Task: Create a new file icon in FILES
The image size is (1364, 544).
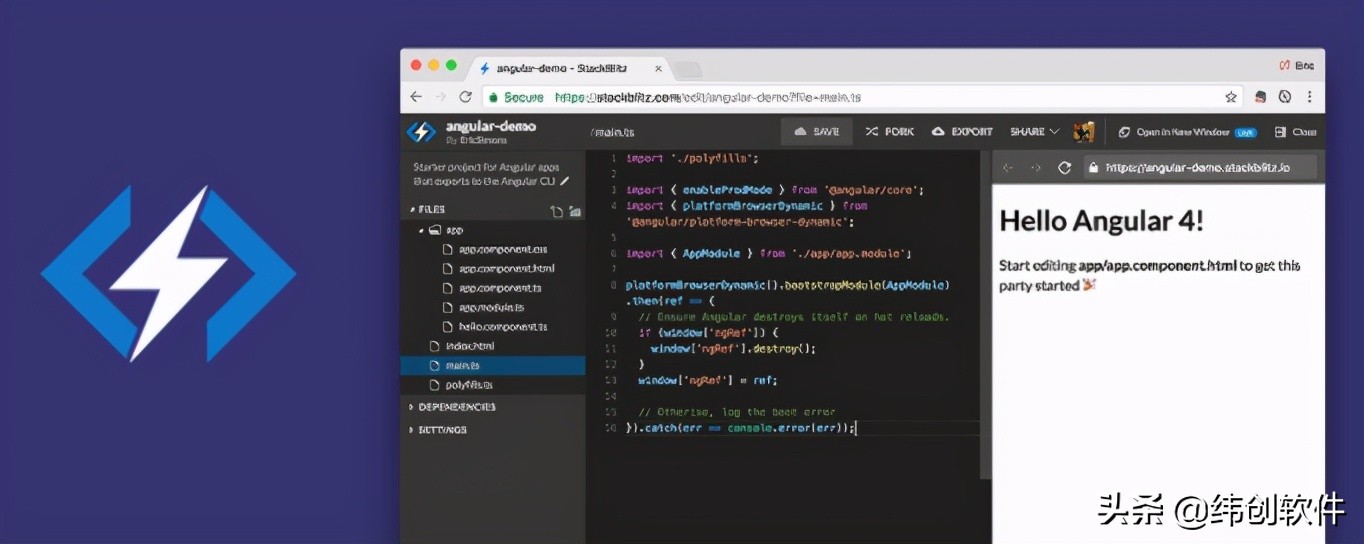Action: 557,211
